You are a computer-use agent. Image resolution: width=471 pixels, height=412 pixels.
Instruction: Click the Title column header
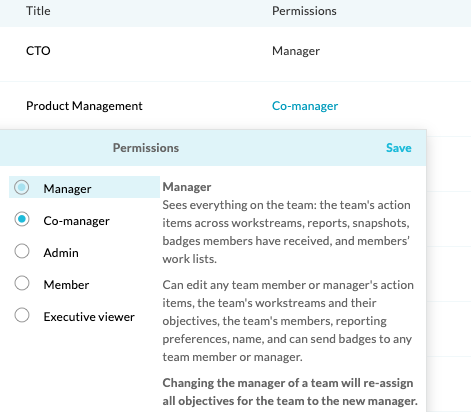pyautogui.click(x=38, y=11)
